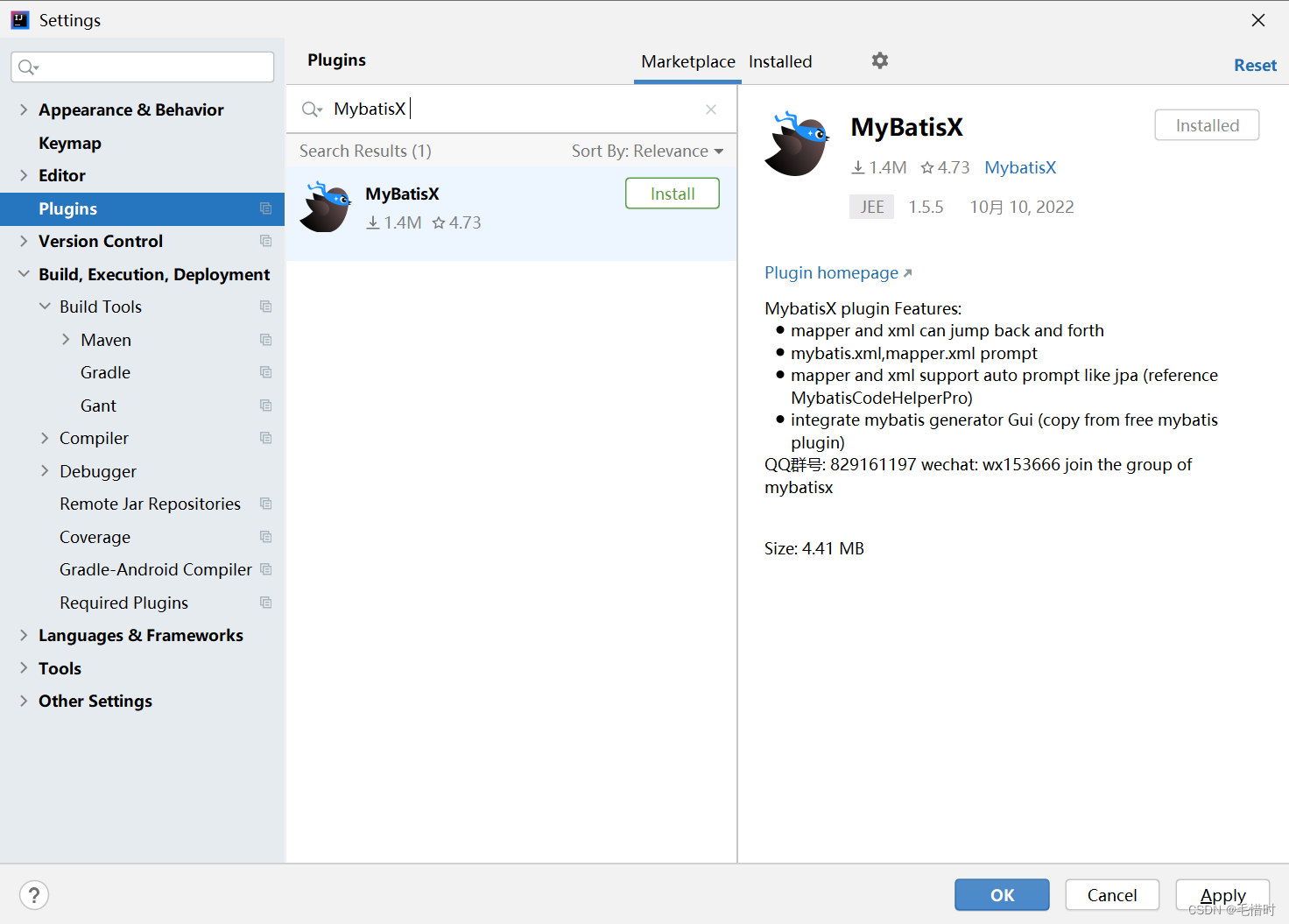Expand Appearance & Behavior section

pyautogui.click(x=24, y=109)
